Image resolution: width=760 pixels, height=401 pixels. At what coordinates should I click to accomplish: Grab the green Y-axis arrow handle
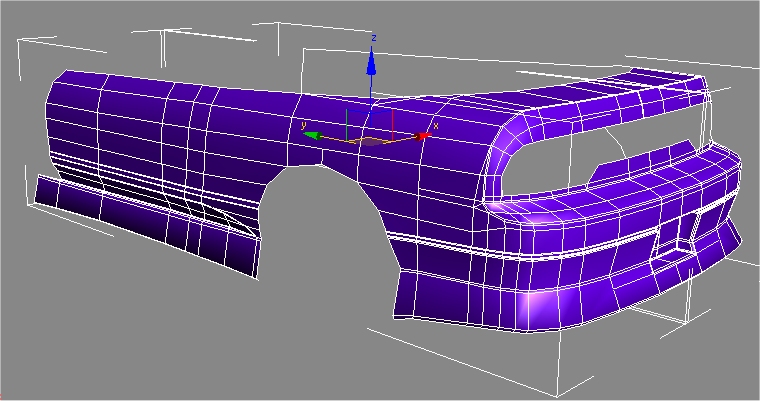click(312, 135)
